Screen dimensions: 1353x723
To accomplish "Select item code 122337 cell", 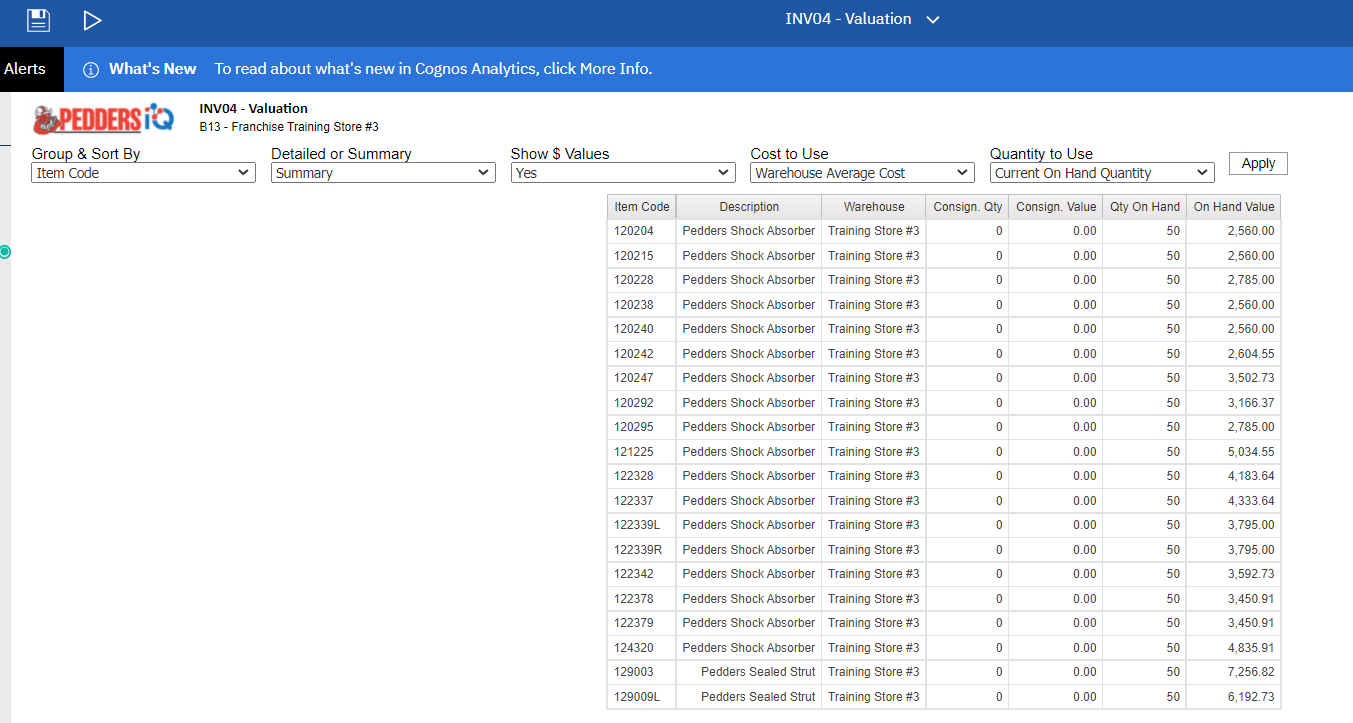I will coord(642,501).
